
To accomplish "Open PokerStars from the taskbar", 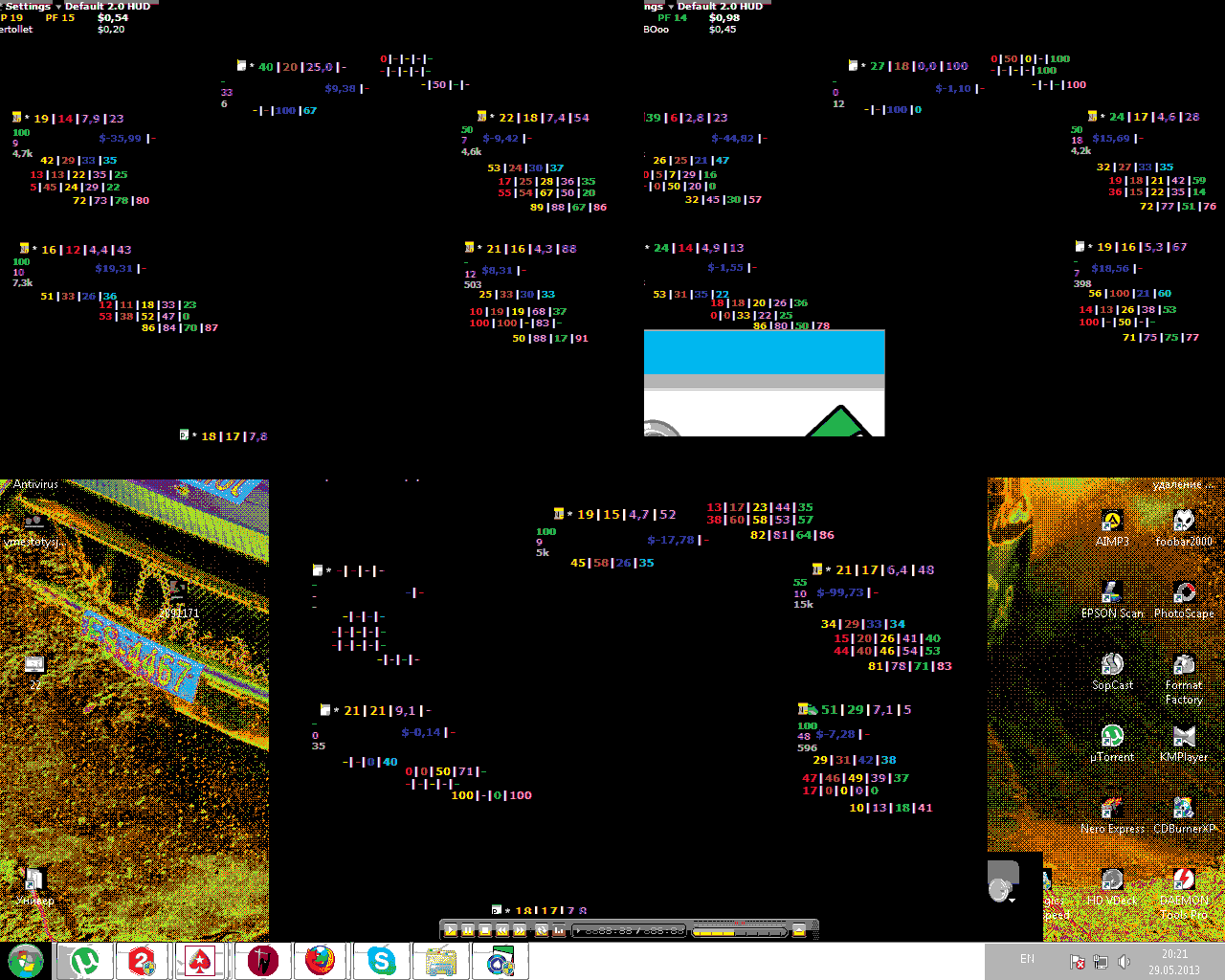I will (200, 961).
